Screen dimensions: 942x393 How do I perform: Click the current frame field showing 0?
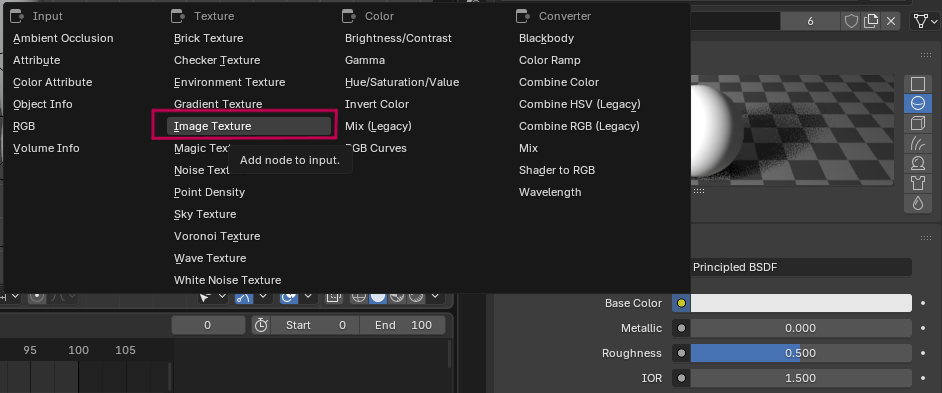[207, 325]
